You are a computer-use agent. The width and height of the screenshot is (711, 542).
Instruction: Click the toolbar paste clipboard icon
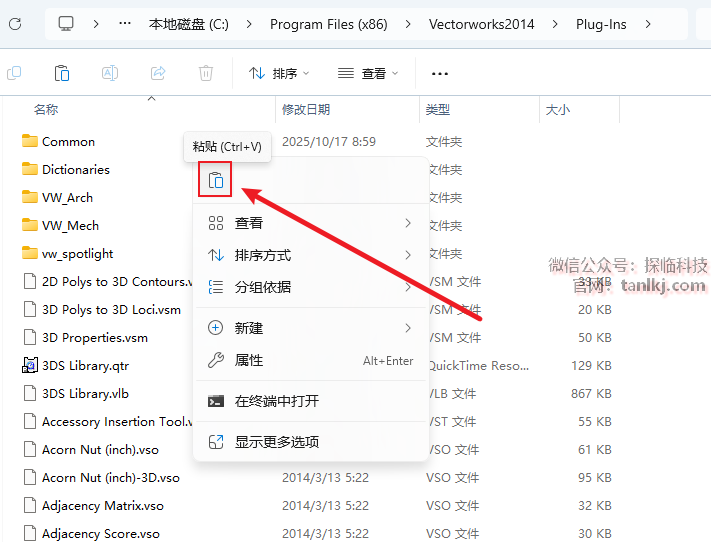tap(62, 73)
